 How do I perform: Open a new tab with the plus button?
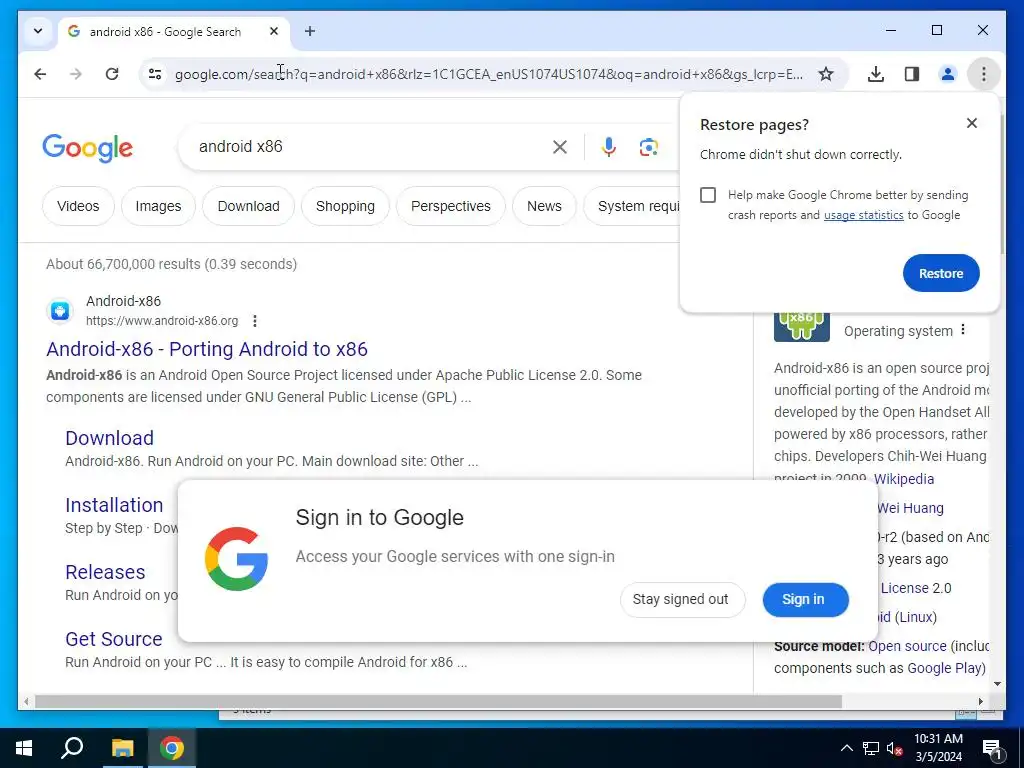pyautogui.click(x=310, y=31)
